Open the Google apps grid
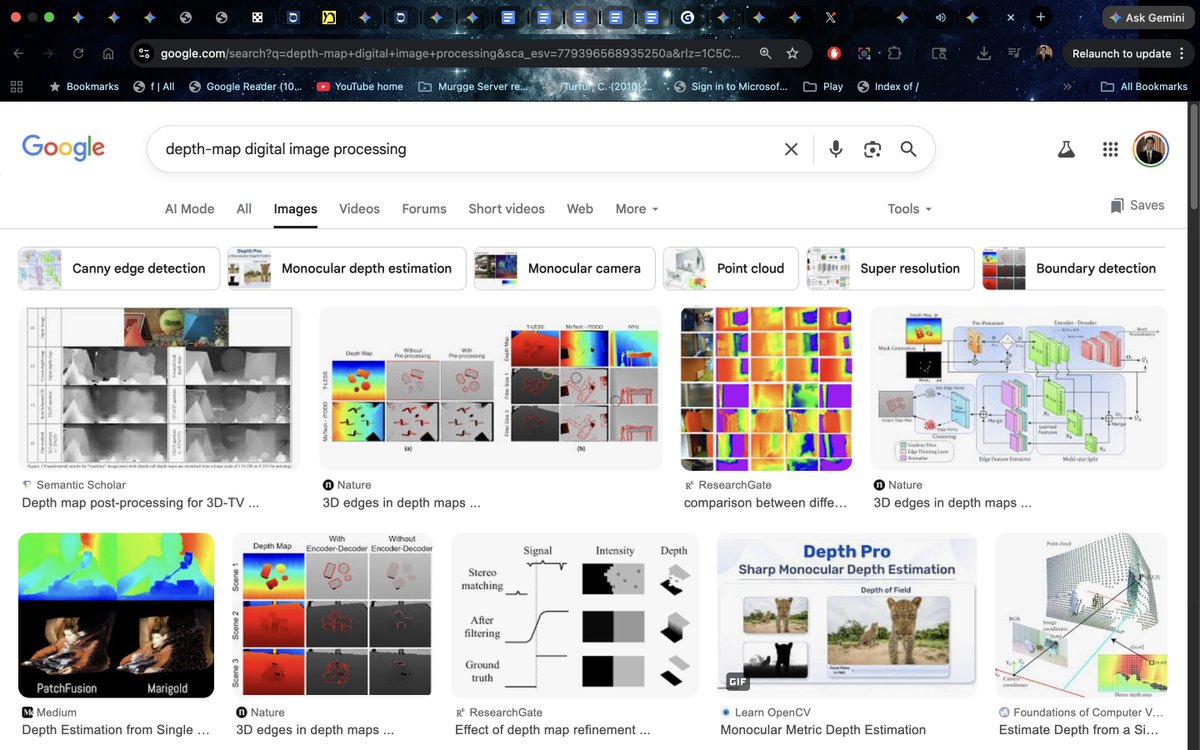The width and height of the screenshot is (1200, 750). [x=1110, y=149]
